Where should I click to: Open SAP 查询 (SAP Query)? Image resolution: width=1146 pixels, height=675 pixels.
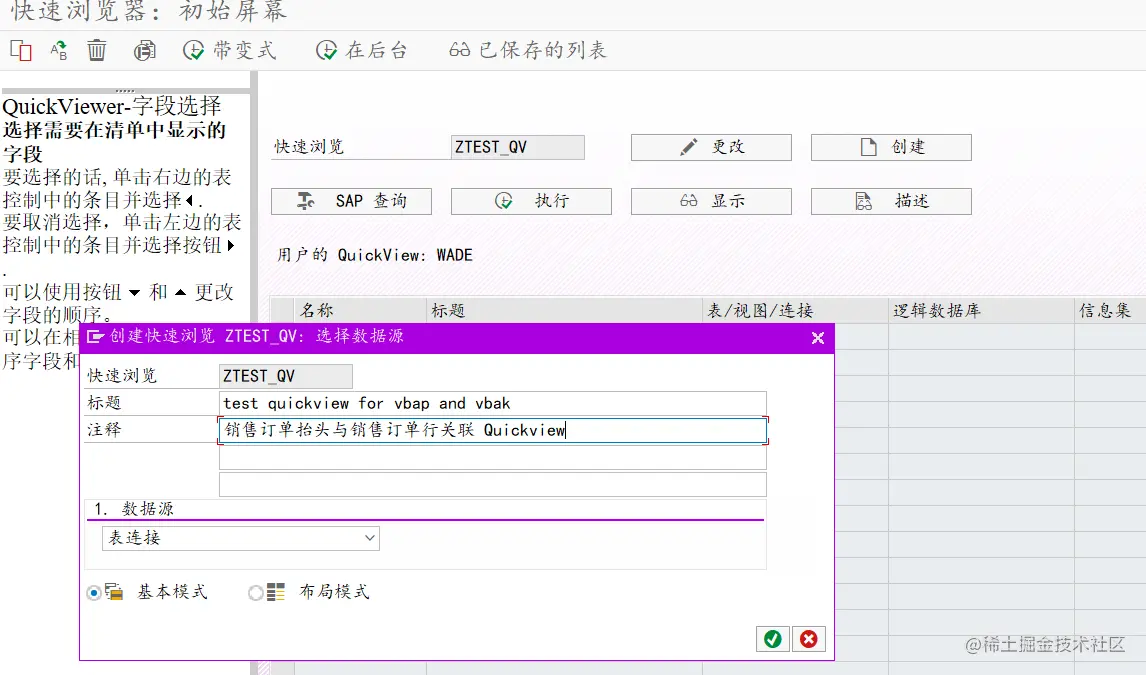coord(352,201)
